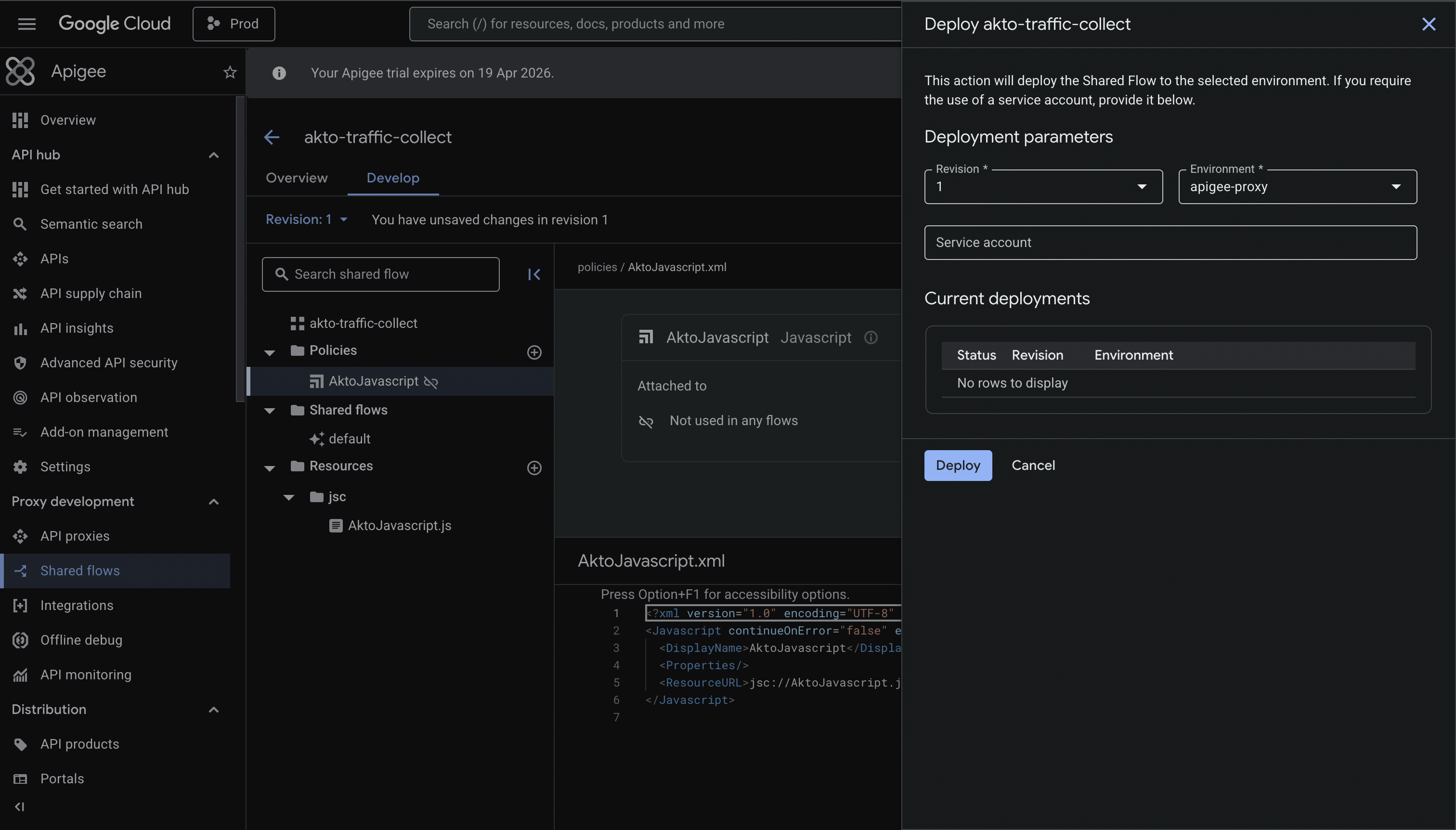Collapse the left navigation sidebar
The height and width of the screenshot is (830, 1456).
(x=19, y=806)
